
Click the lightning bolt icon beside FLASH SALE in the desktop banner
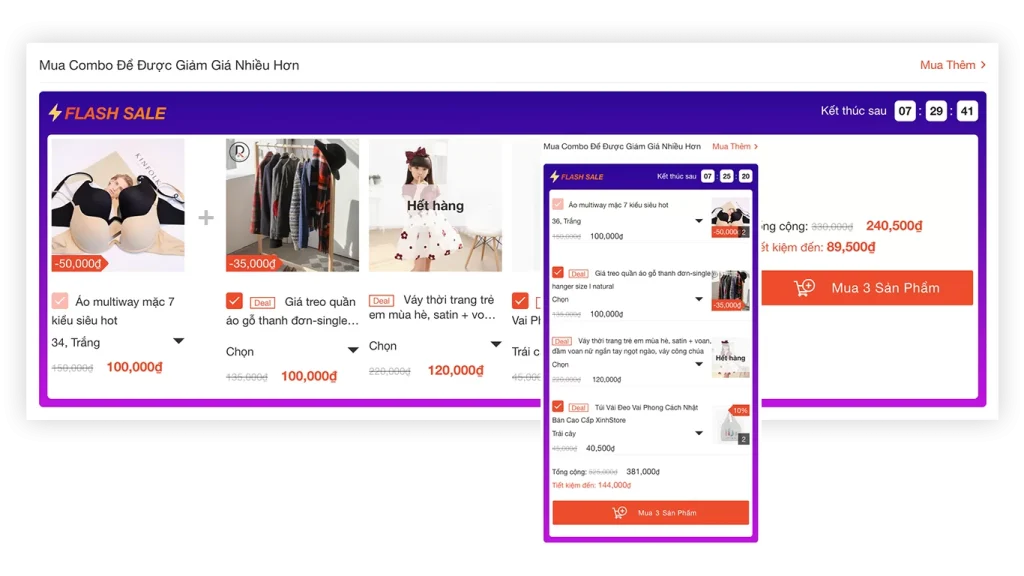55,113
